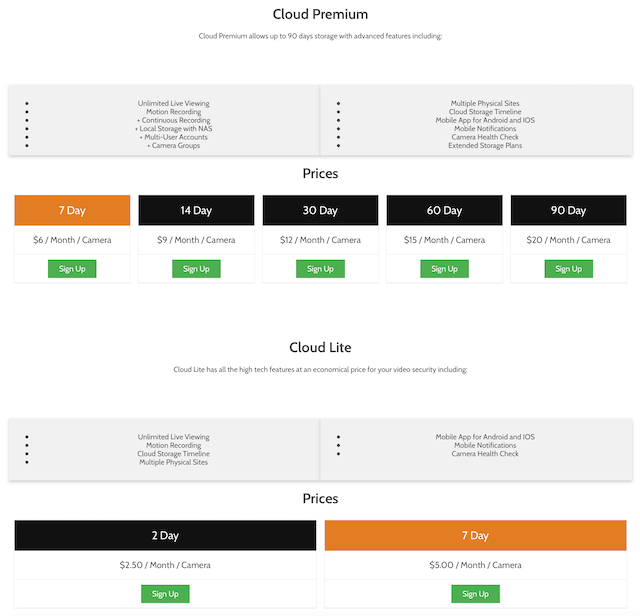
Task: Click Sign Up under 30 Day plan
Action: coord(320,269)
